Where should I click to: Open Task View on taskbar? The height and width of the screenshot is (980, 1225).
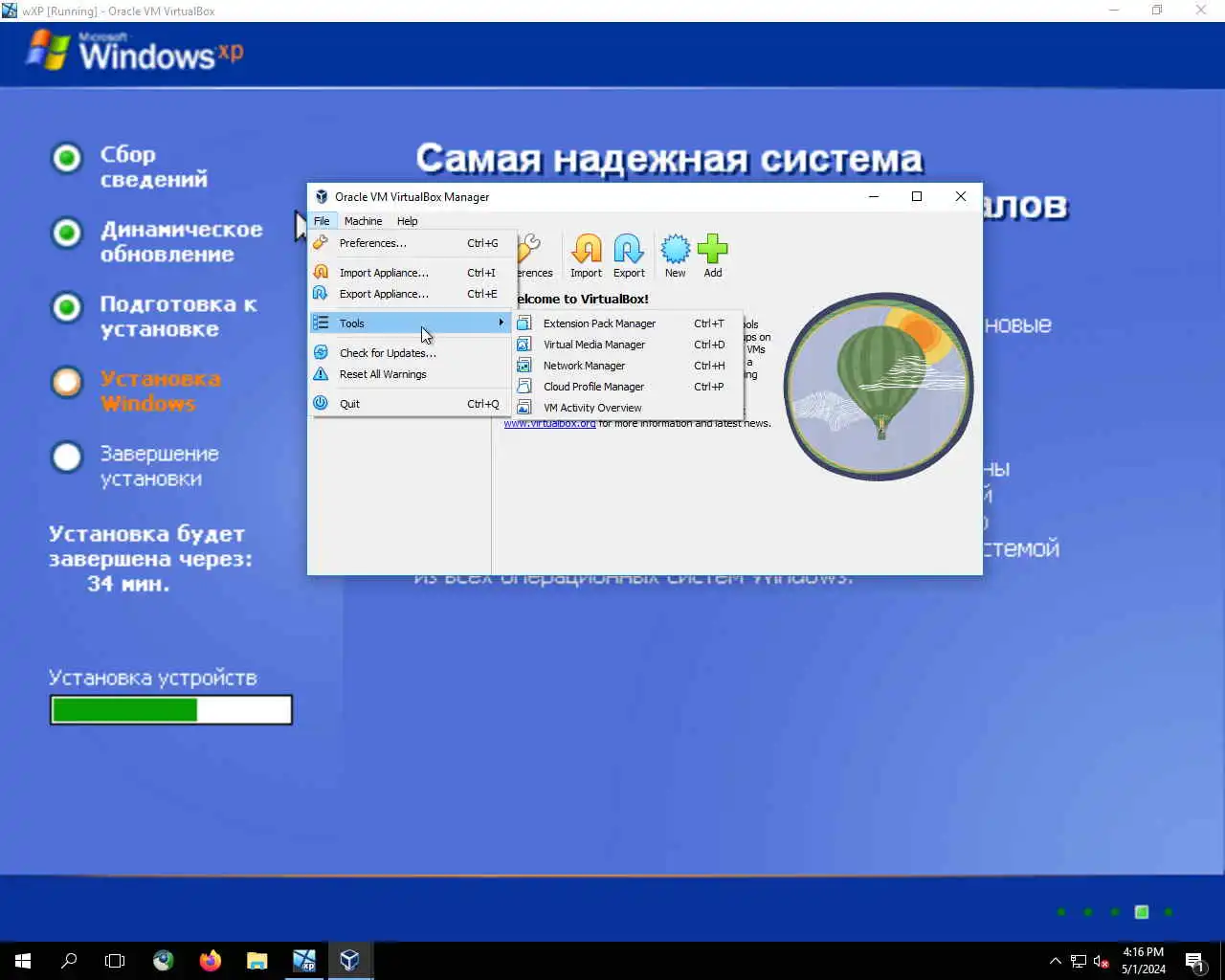coord(115,961)
